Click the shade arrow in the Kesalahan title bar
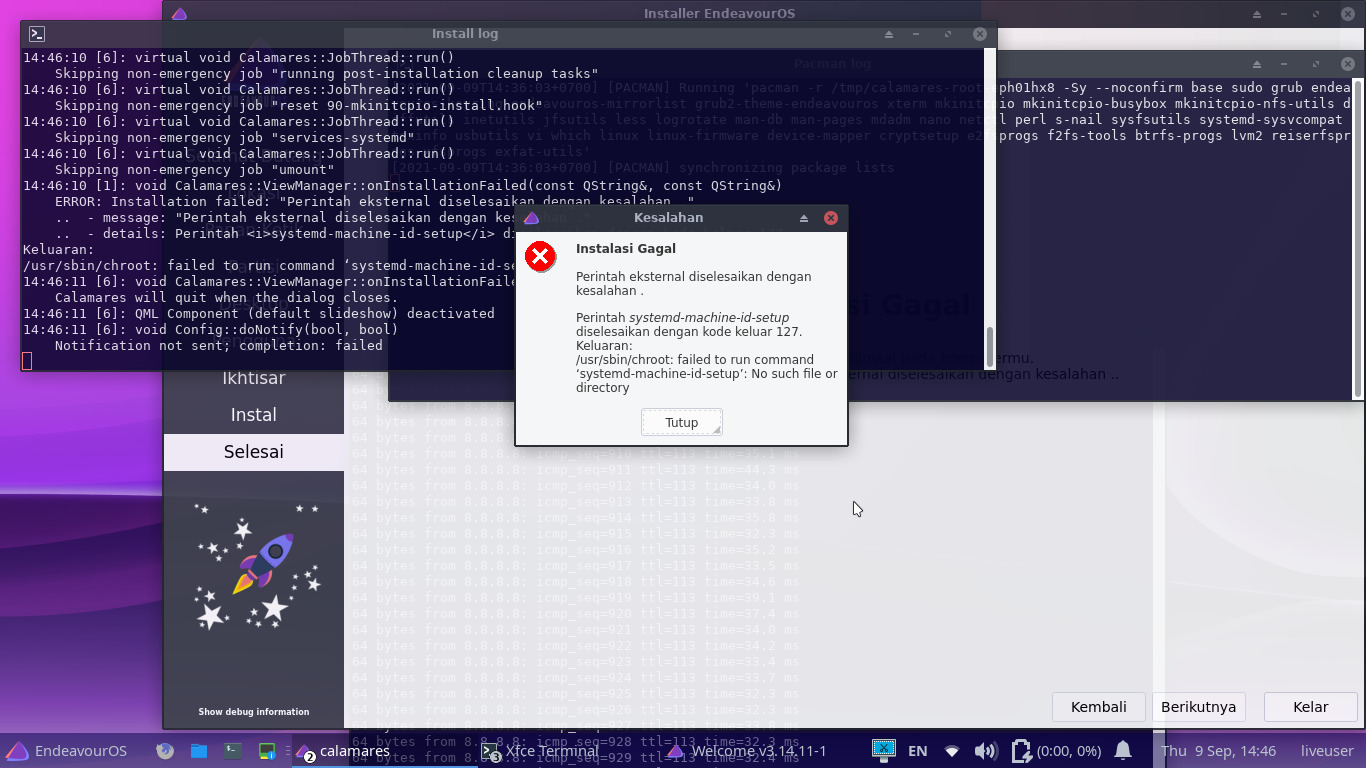Viewport: 1366px width, 768px height. pyautogui.click(x=804, y=218)
